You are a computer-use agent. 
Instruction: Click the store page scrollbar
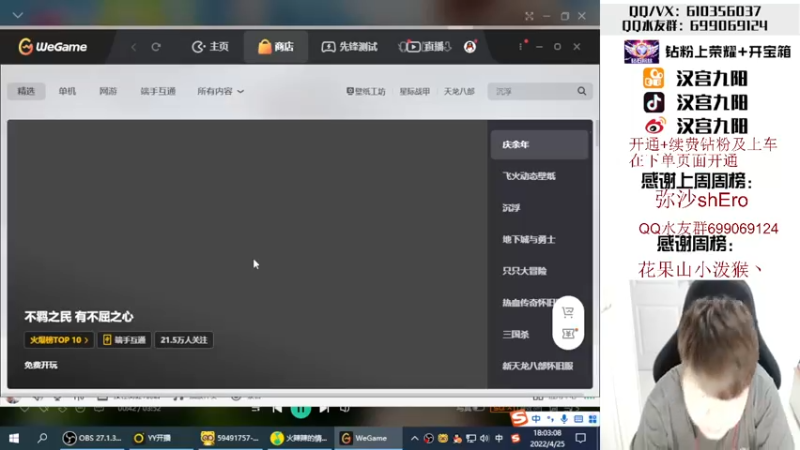pyautogui.click(x=596, y=133)
